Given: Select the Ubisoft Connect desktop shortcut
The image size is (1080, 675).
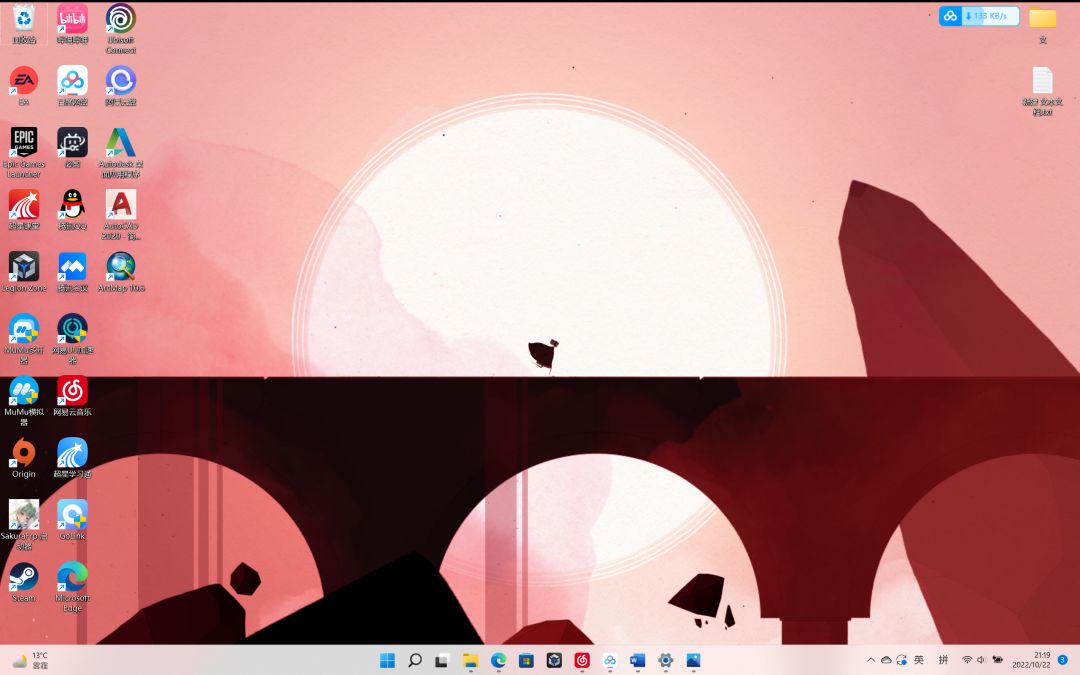Looking at the screenshot, I should (121, 29).
